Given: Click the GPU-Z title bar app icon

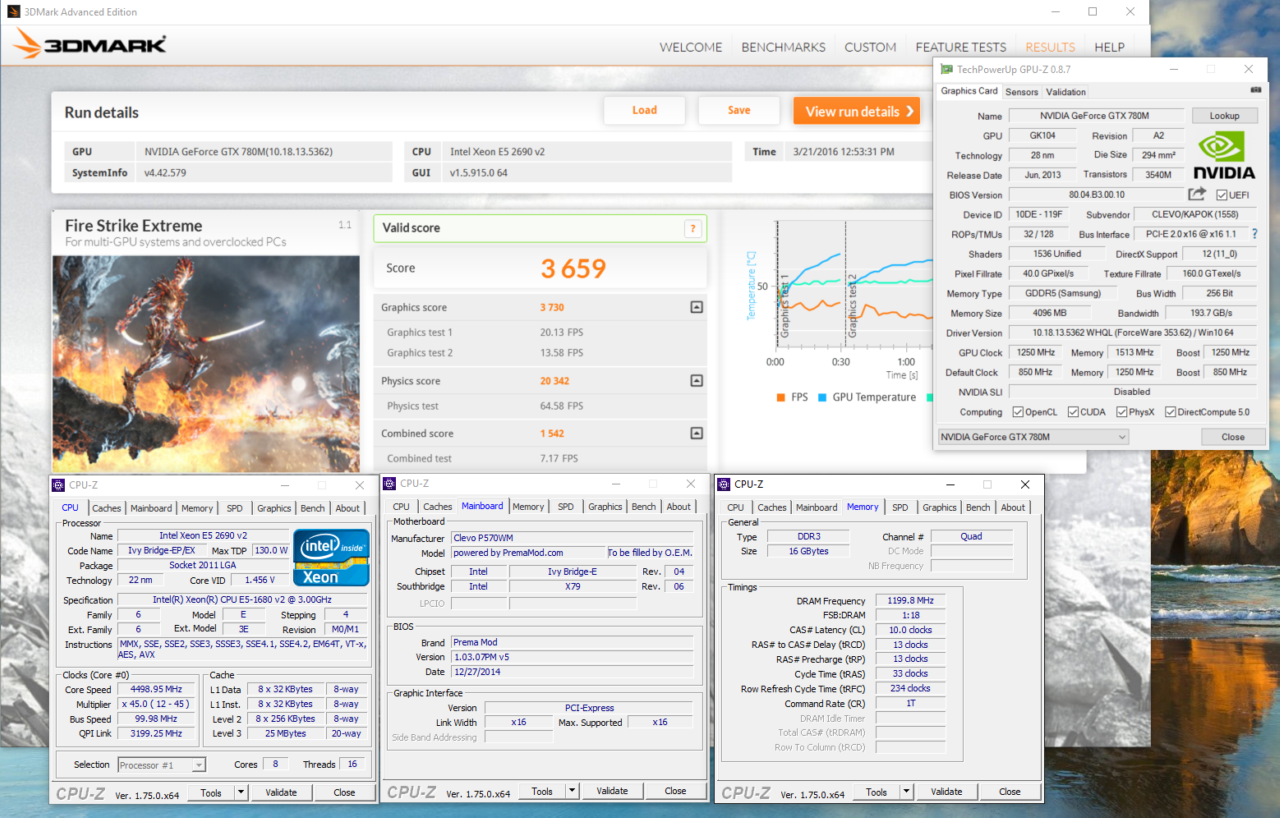Looking at the screenshot, I should [947, 69].
